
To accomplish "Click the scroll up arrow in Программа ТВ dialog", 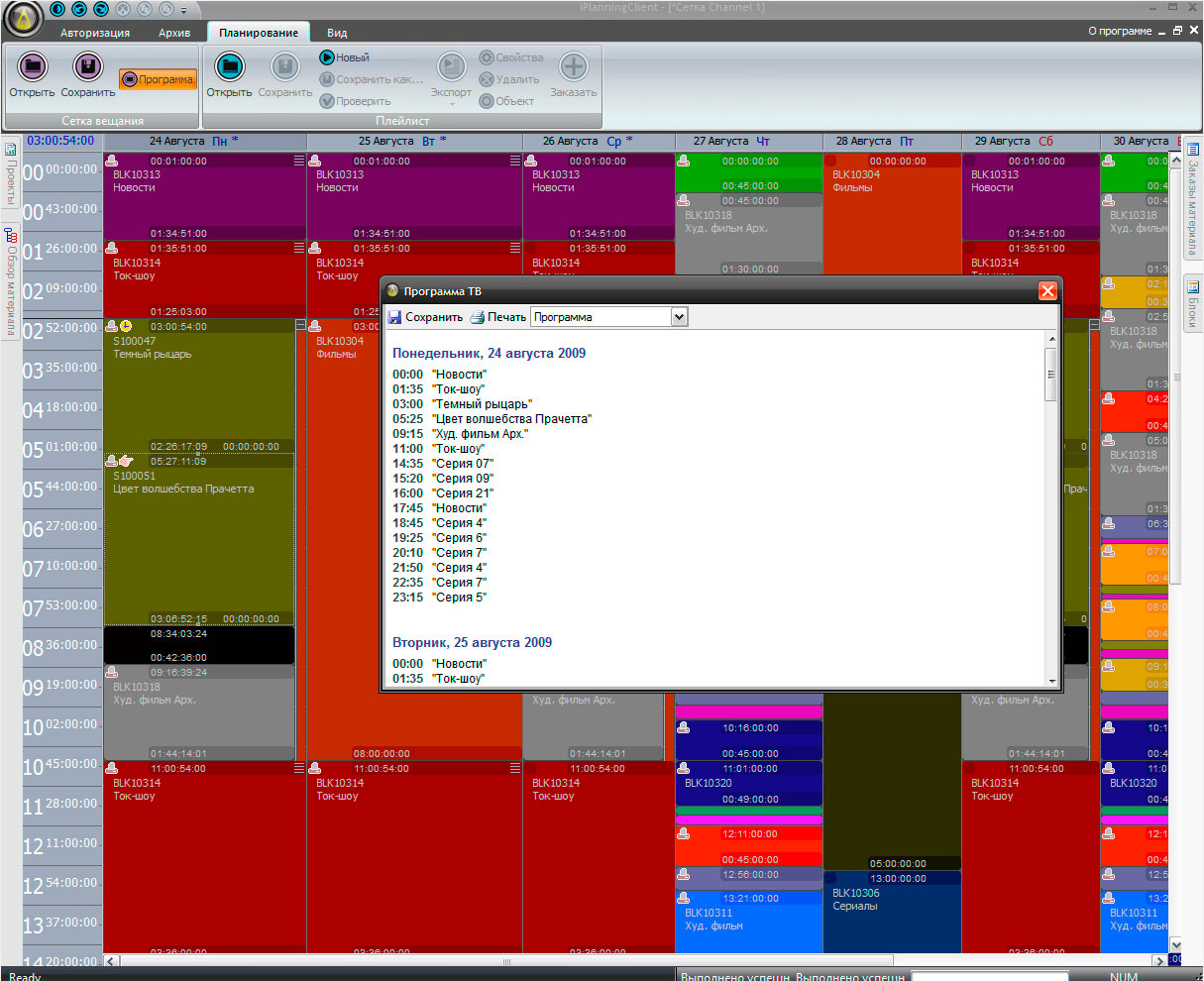I will [1050, 339].
